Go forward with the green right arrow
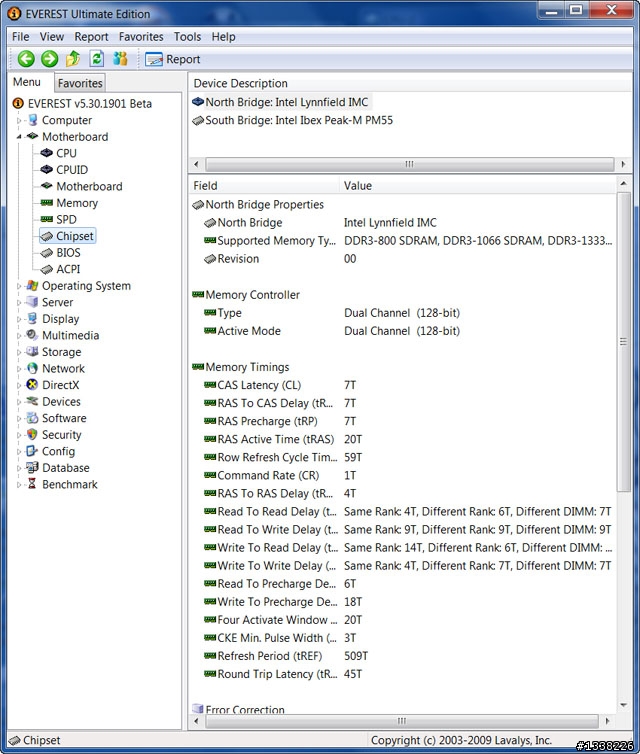 coord(49,59)
